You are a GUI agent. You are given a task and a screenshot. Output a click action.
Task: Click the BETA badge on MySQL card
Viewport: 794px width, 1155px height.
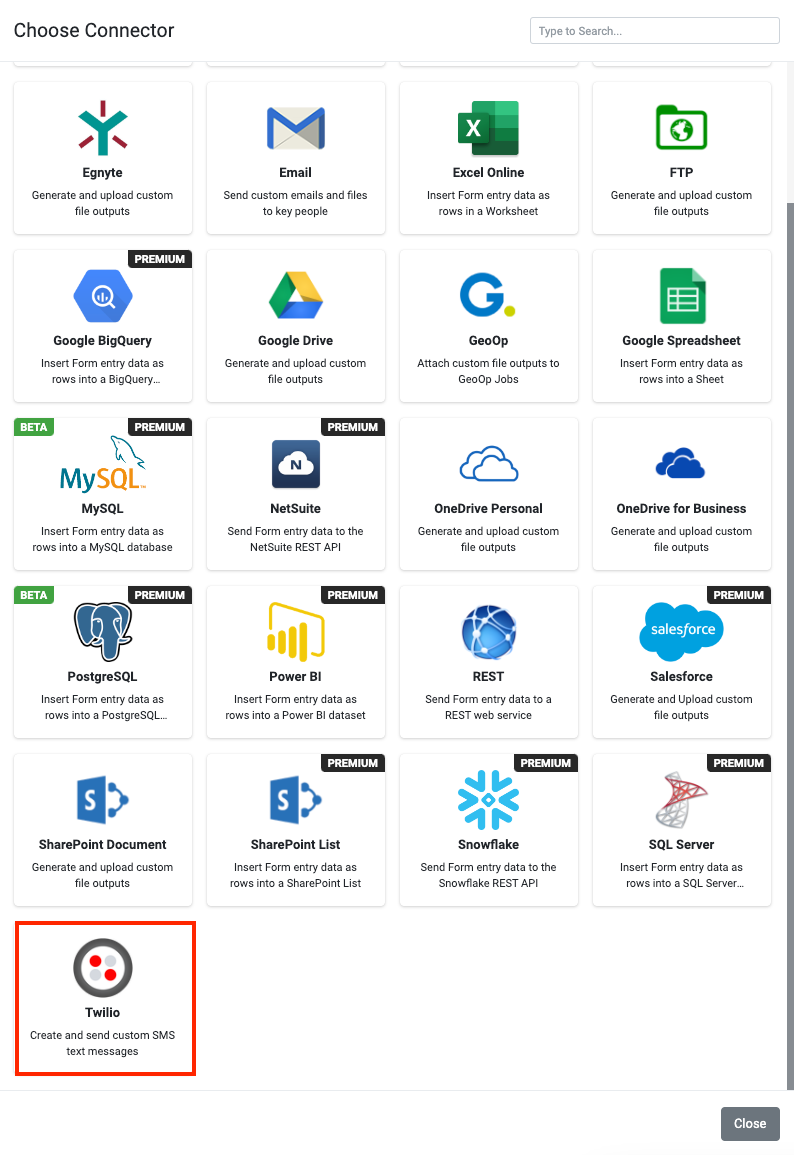34,427
